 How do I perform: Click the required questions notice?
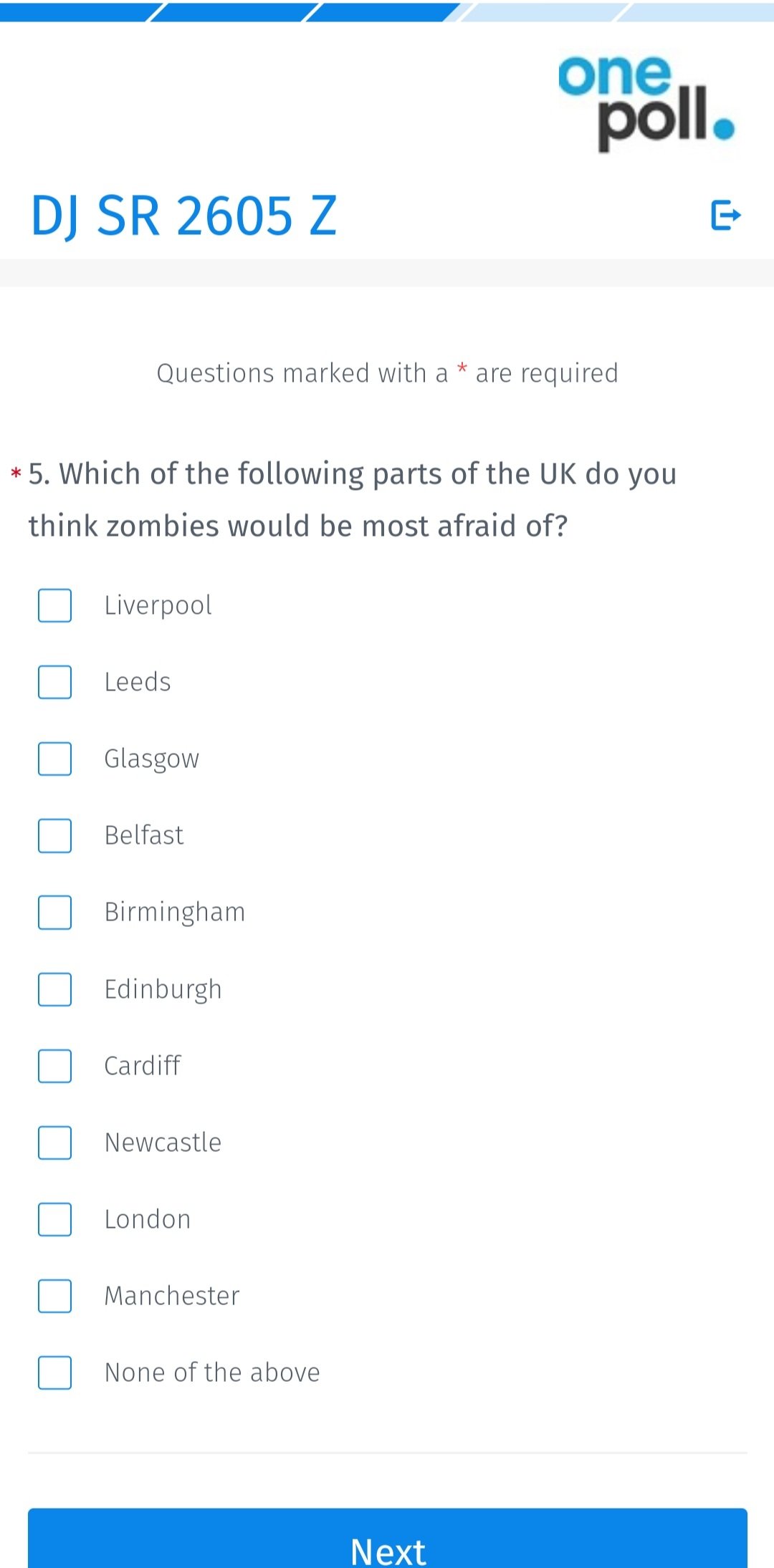pos(387,373)
